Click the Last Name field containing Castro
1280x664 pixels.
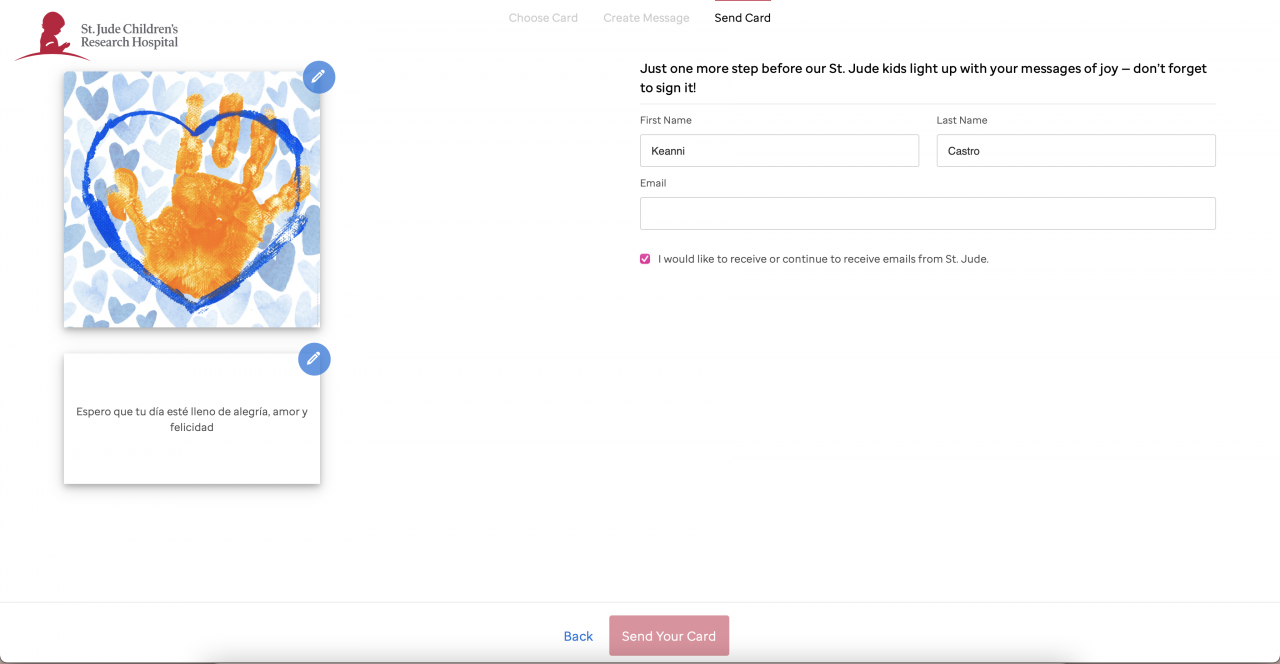(1075, 151)
